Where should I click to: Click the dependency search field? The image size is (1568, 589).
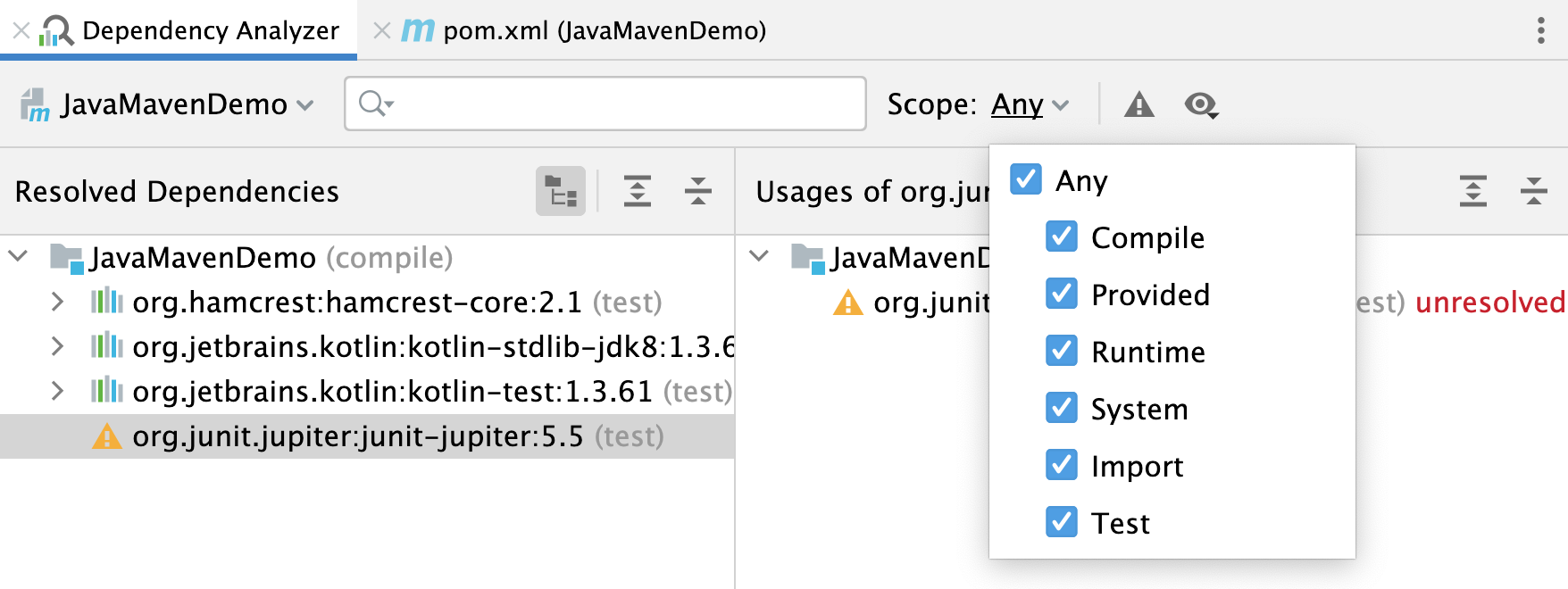pos(605,104)
